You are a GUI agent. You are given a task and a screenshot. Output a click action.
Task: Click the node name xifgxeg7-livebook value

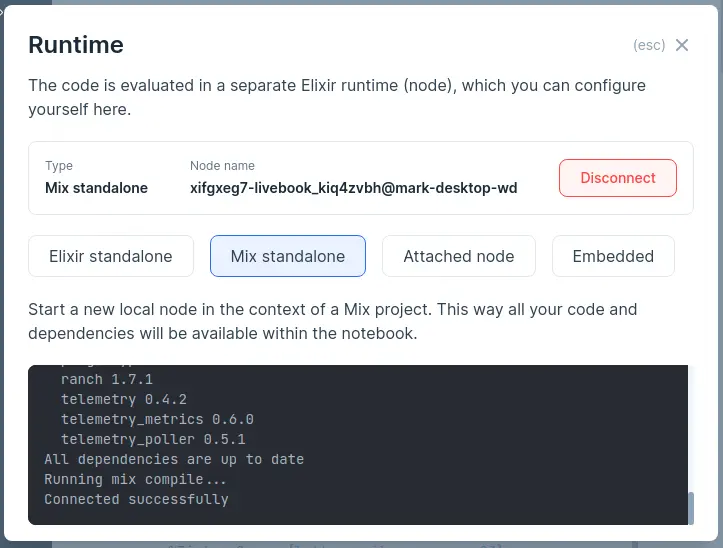[x=353, y=187]
